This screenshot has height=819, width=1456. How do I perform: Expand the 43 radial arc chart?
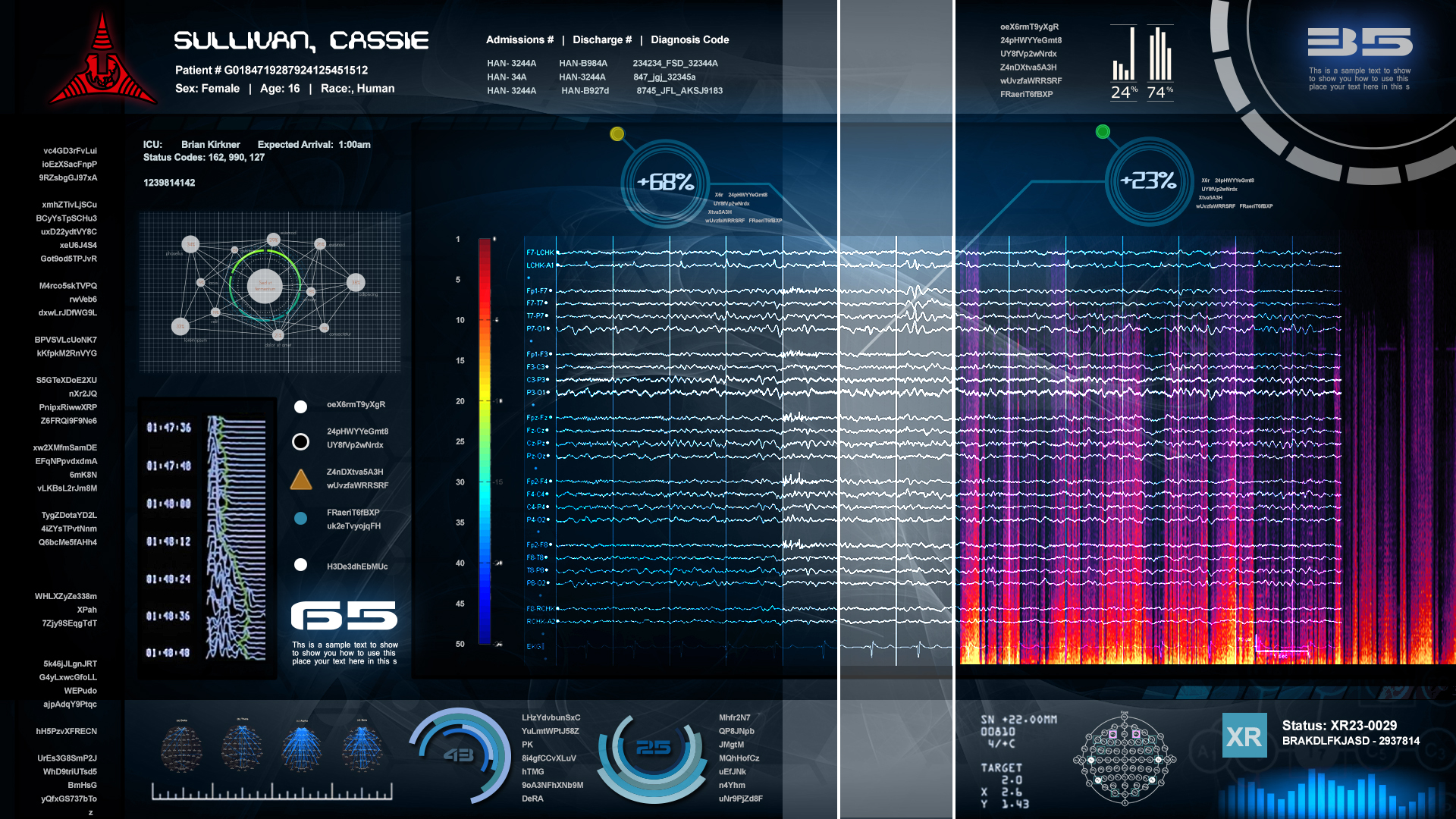point(459,755)
